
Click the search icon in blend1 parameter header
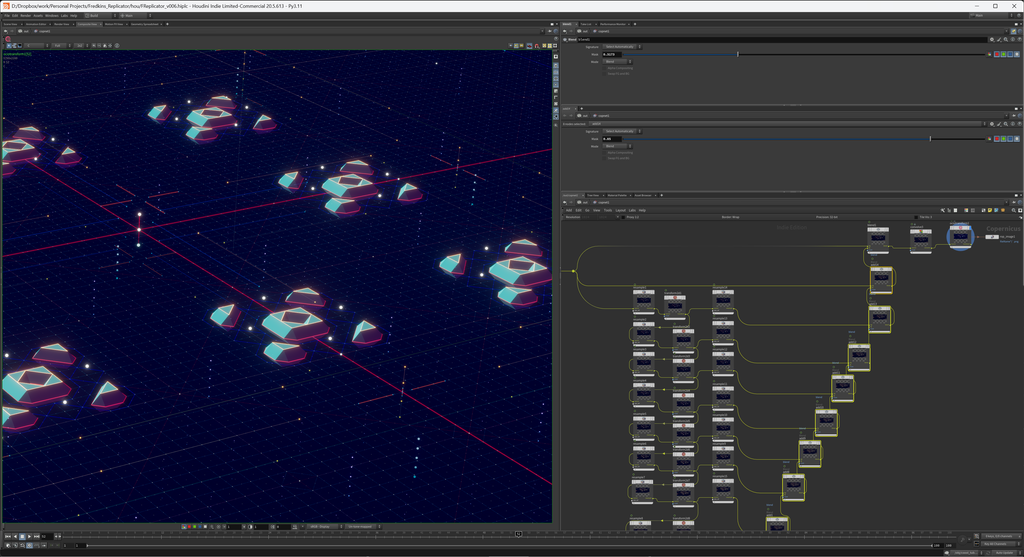1006,39
